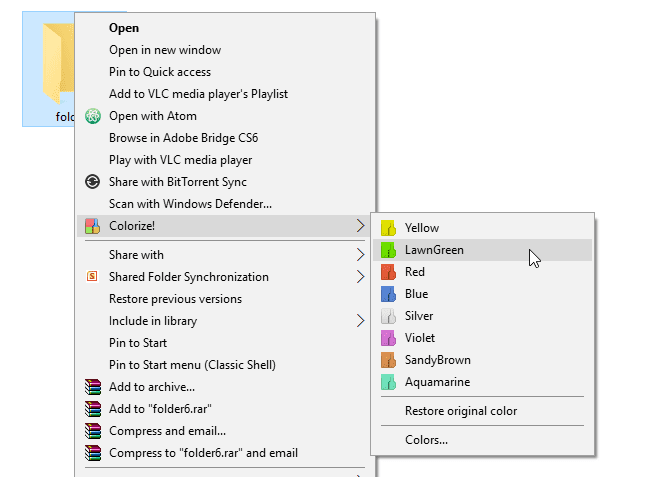This screenshot has height=477, width=655.
Task: Select the SandyBrown text label
Action: tap(438, 360)
